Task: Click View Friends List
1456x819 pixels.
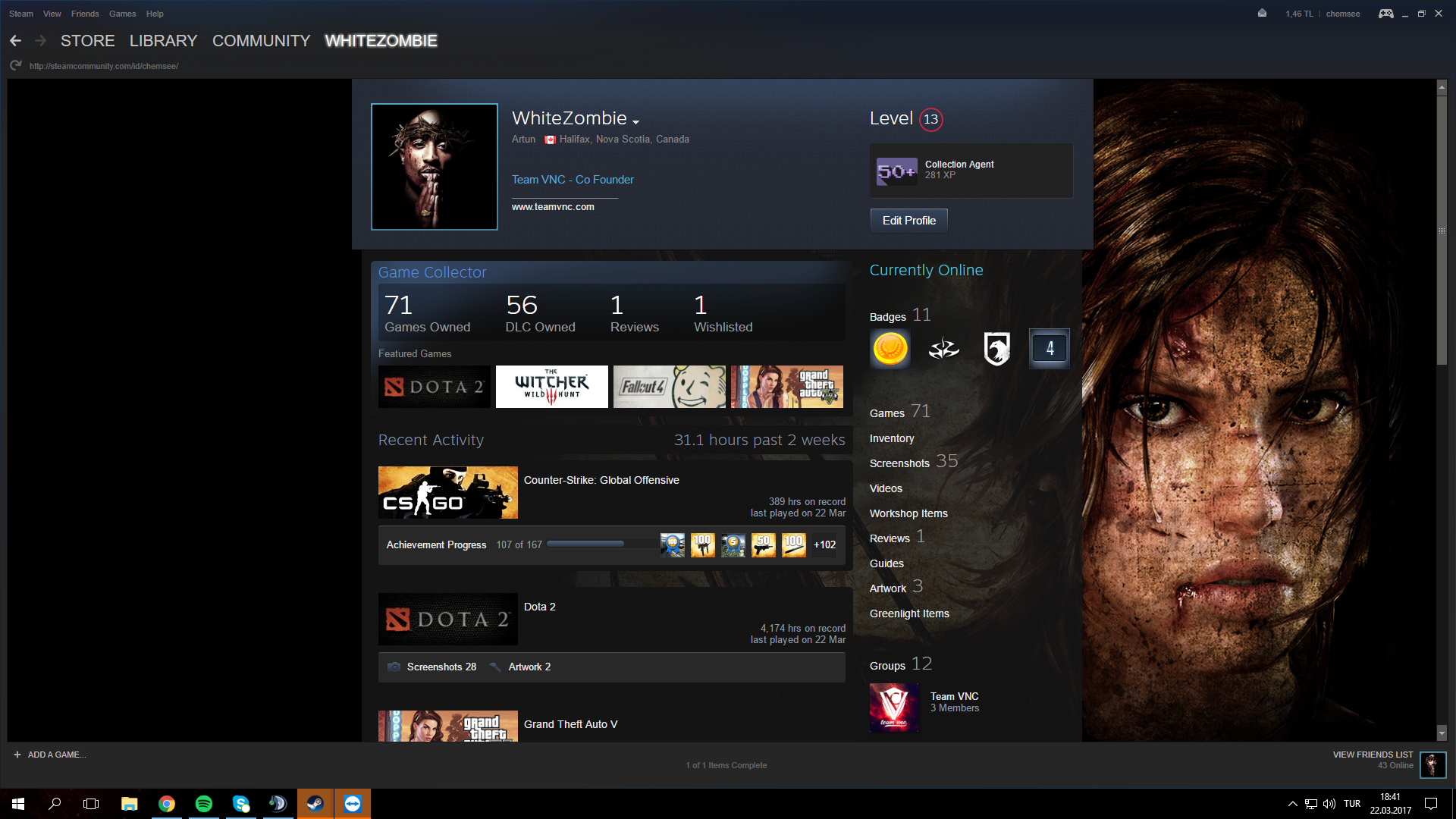Action: 1373,755
